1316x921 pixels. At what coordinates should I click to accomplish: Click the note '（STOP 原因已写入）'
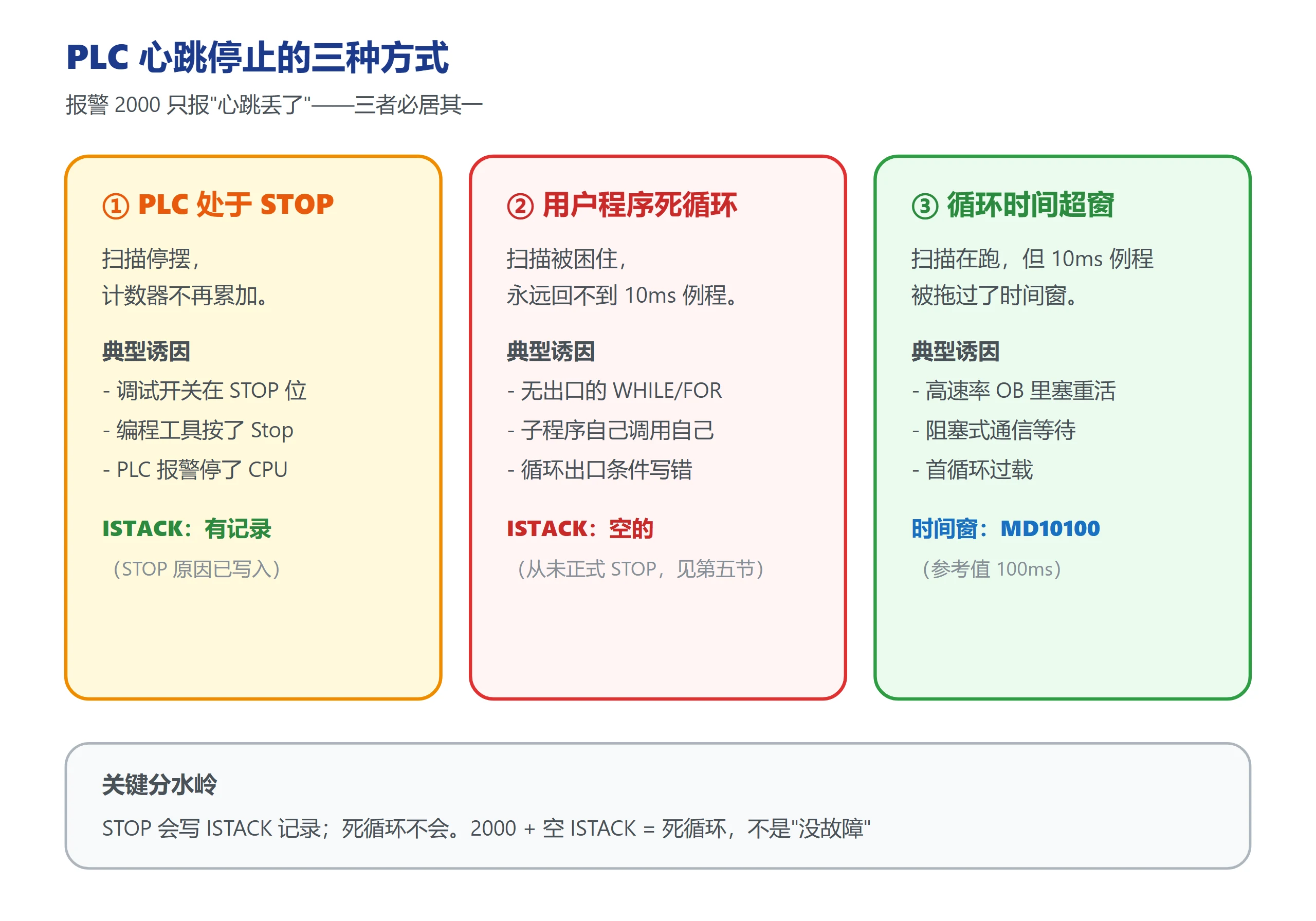click(196, 569)
